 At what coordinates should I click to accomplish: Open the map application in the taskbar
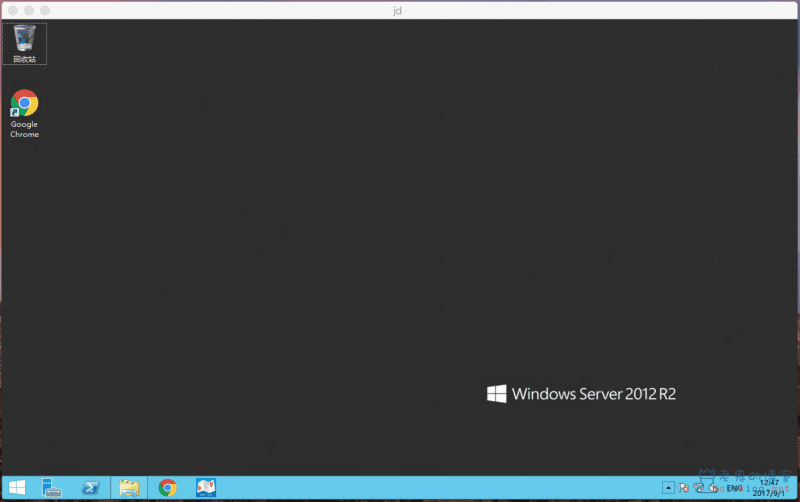click(x=206, y=488)
